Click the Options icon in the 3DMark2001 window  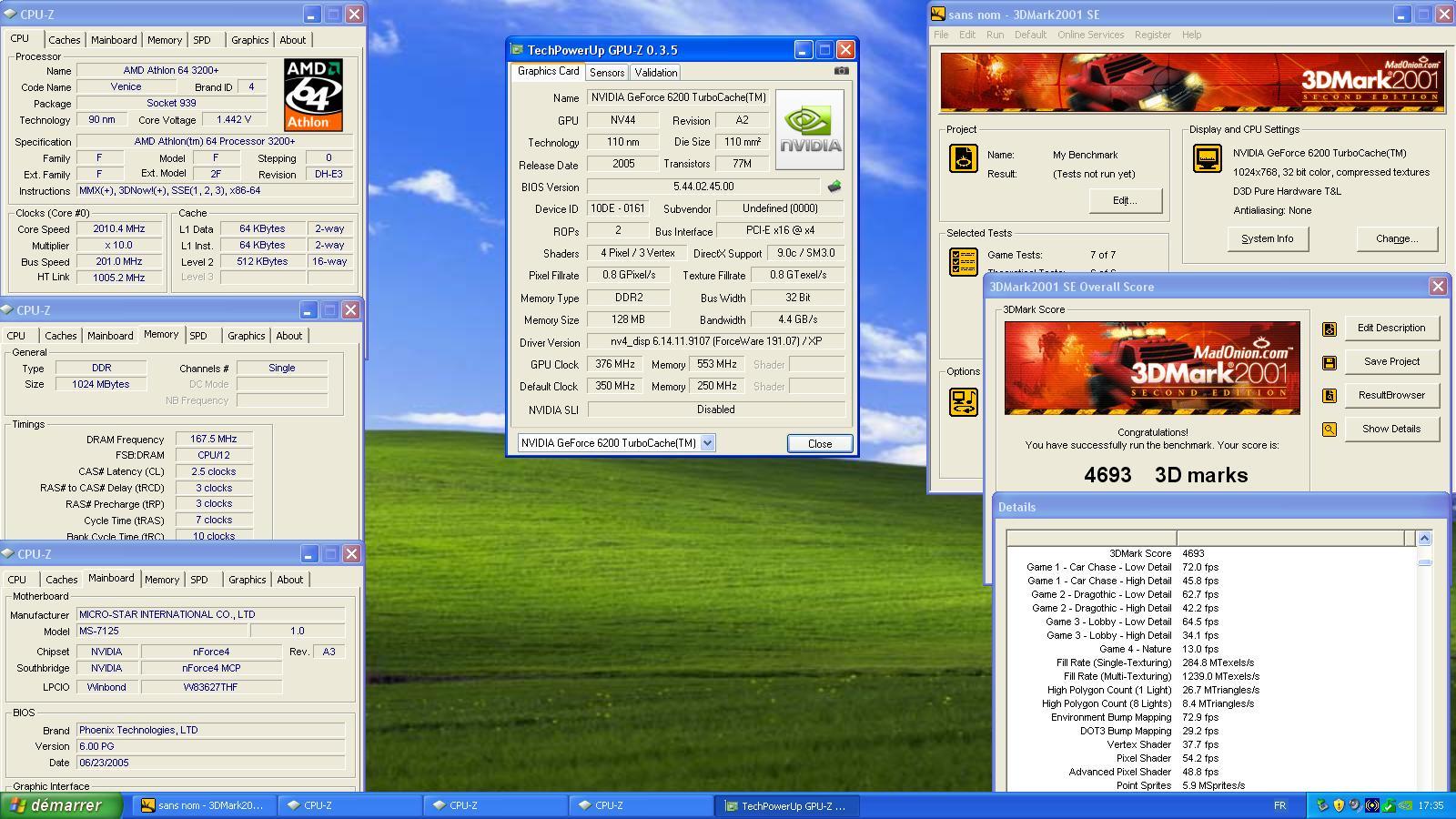click(x=964, y=401)
